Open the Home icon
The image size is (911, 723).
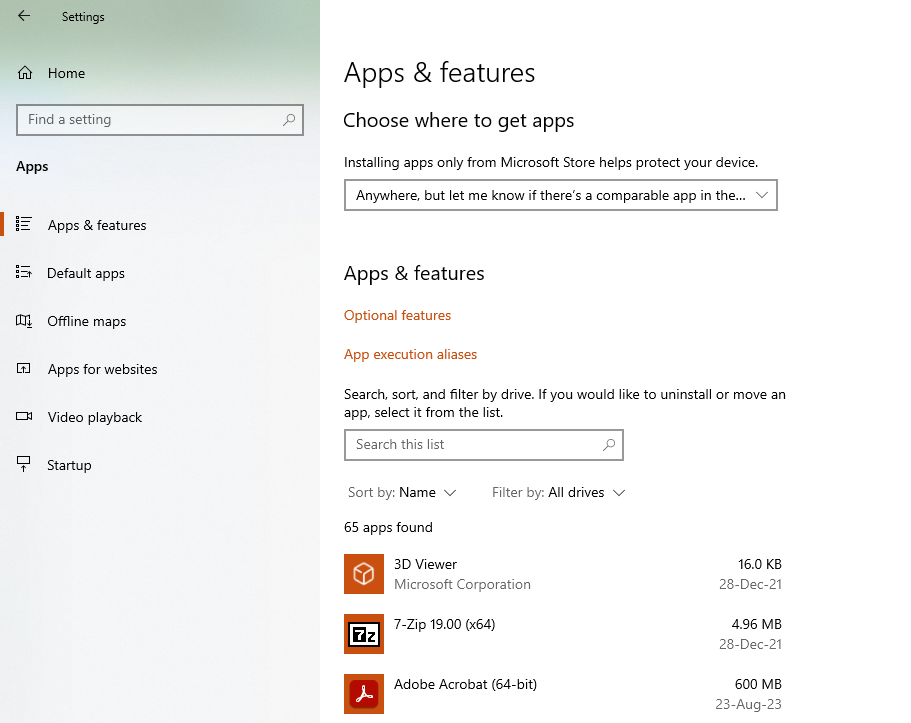25,73
